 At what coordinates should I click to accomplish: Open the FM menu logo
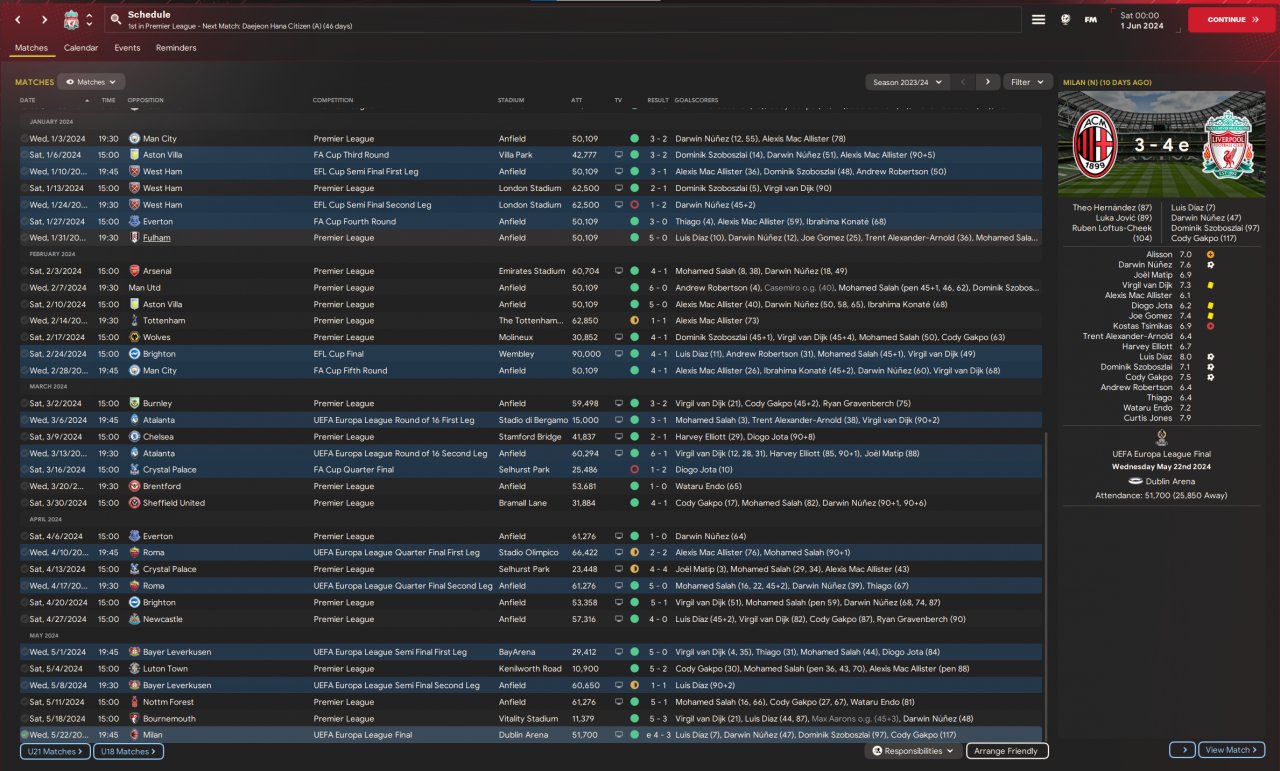pos(1090,19)
